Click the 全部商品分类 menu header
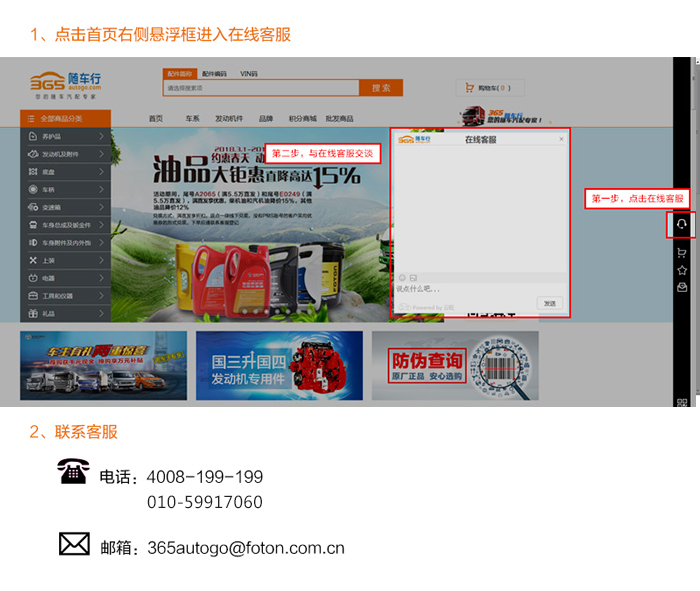This screenshot has width=700, height=591. 66,119
